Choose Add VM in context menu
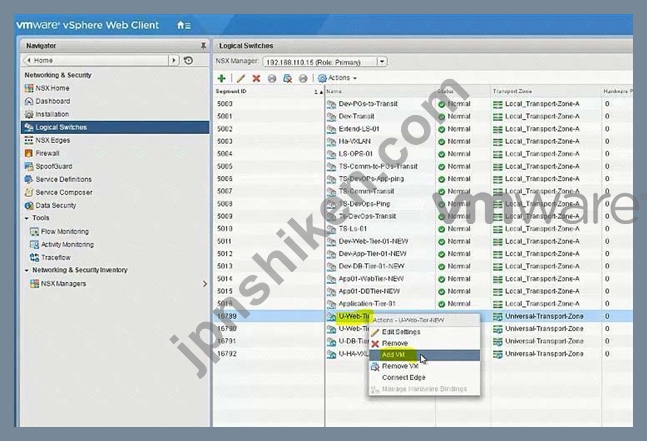The width and height of the screenshot is (647, 441). (x=425, y=355)
